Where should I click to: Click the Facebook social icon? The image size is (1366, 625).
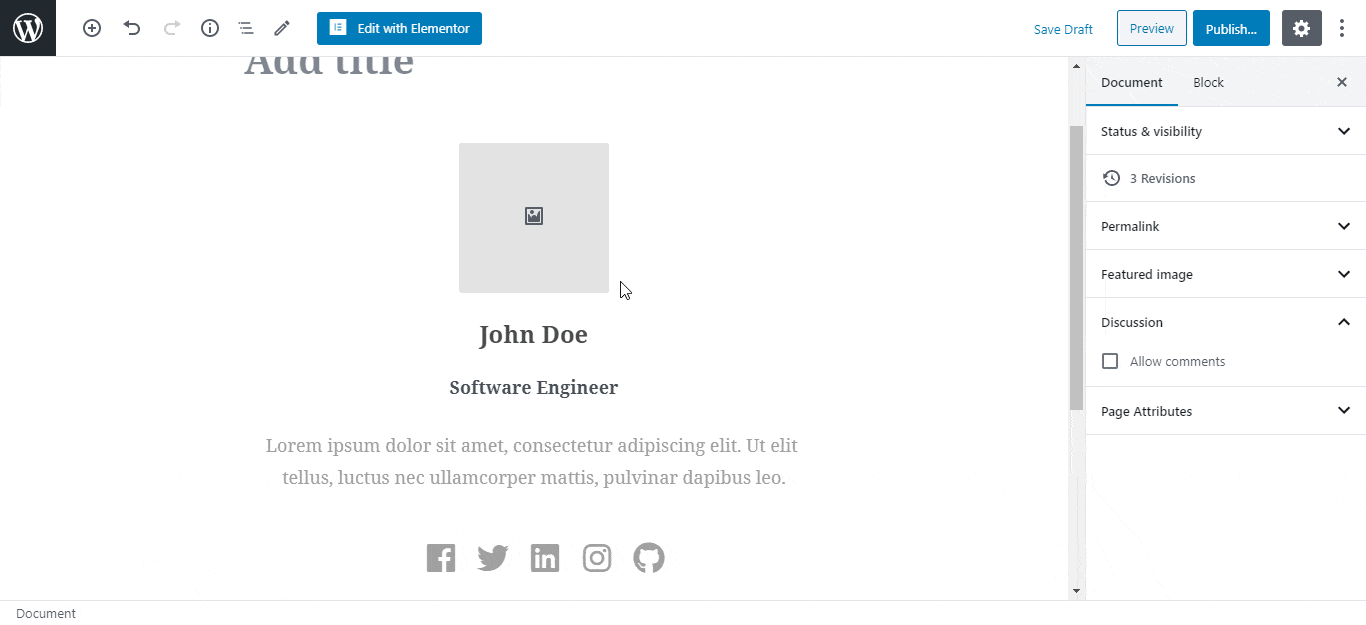(441, 558)
